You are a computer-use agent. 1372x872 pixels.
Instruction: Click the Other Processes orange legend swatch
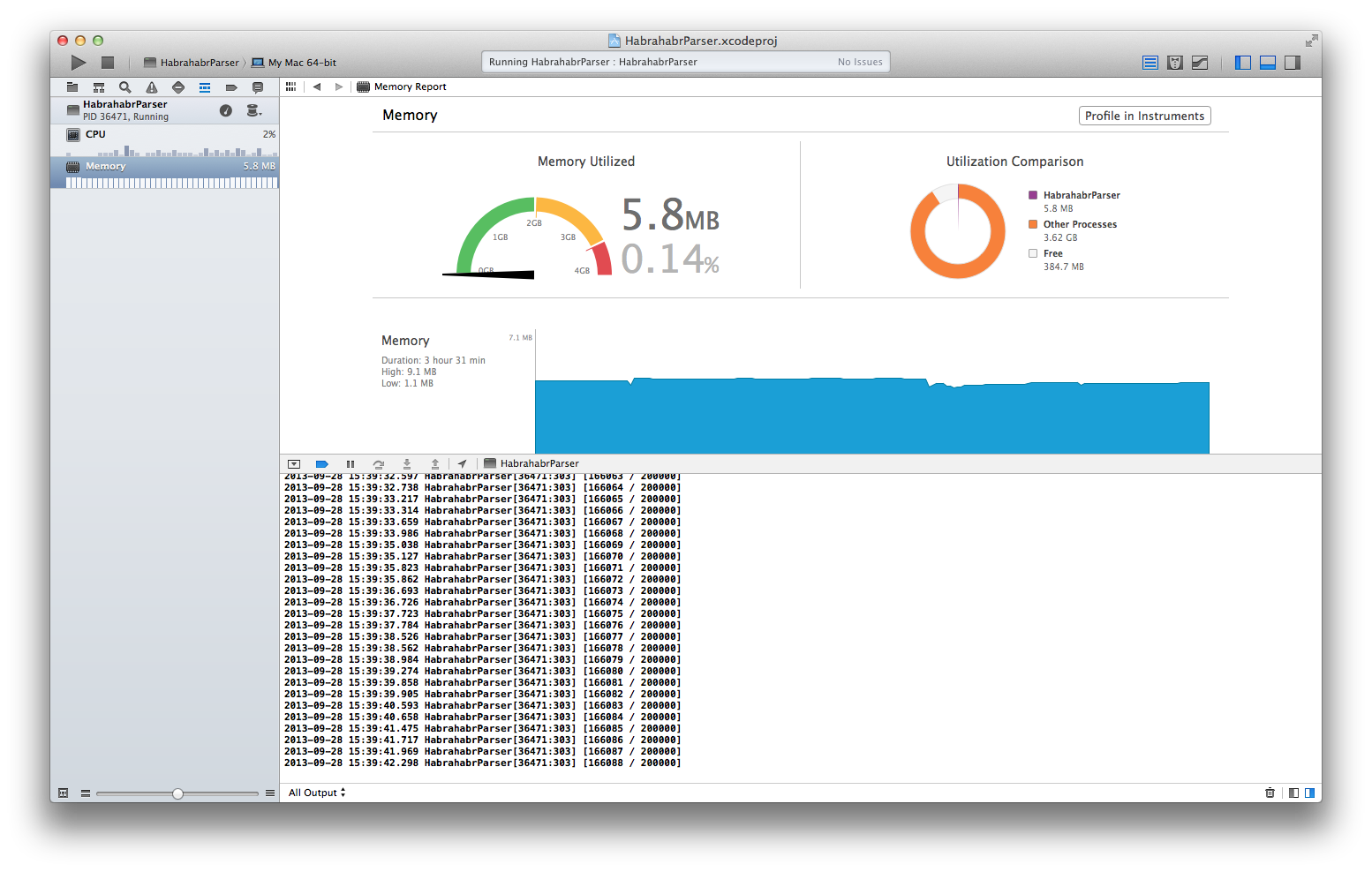tap(1033, 224)
